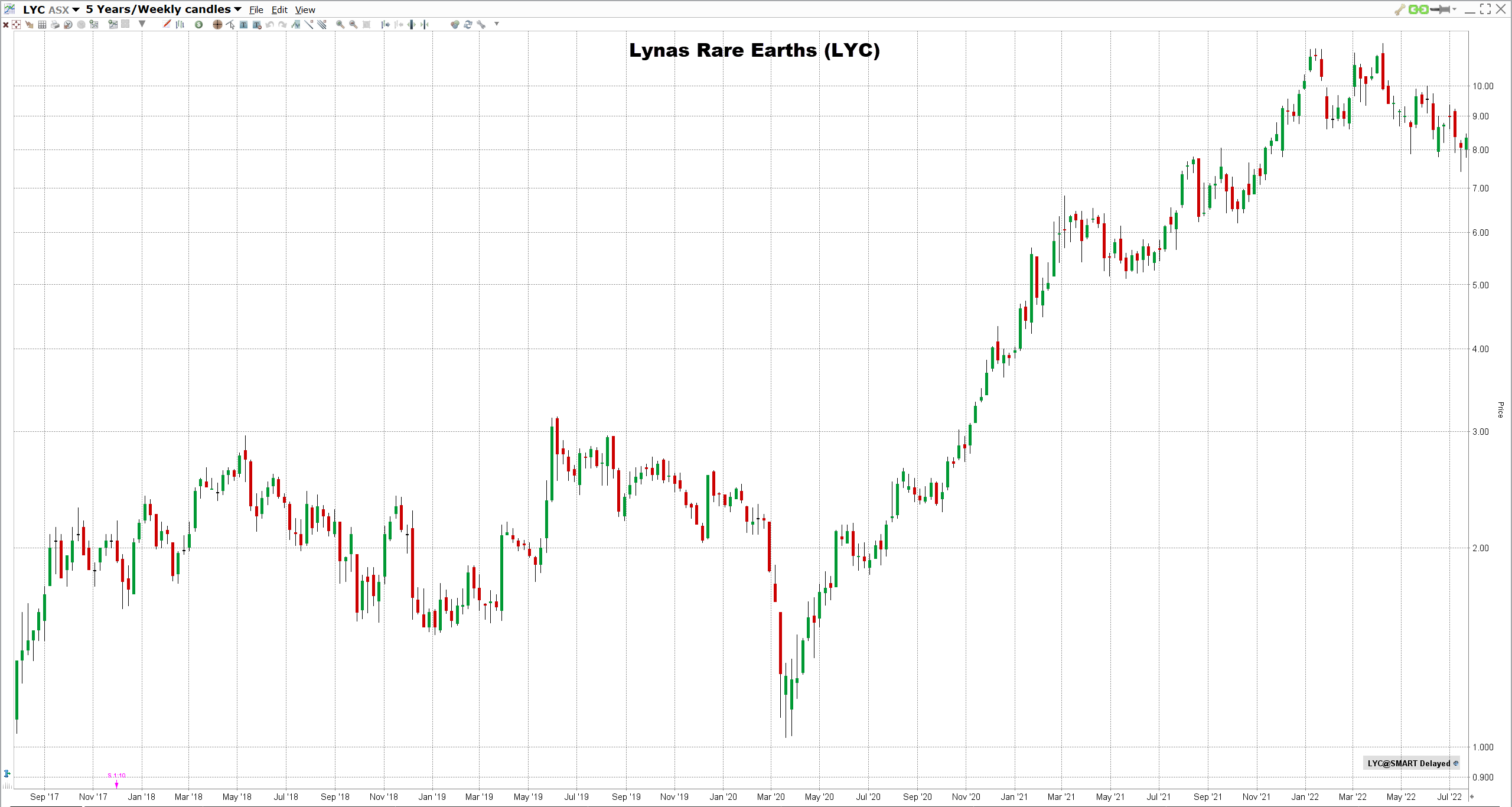
Task: Click the vertical Price axis title
Action: point(1500,409)
